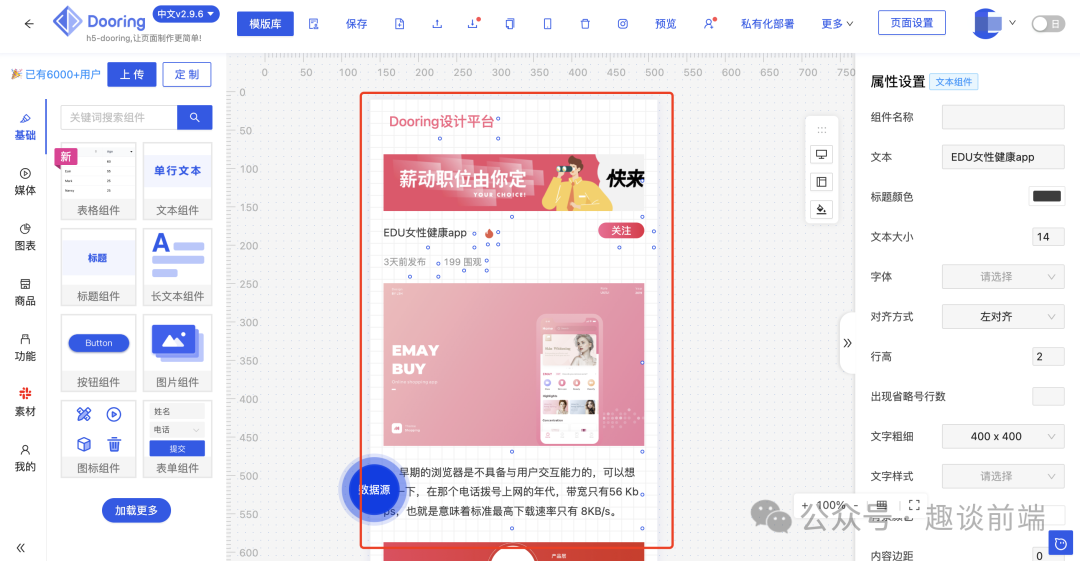Click the 私有化部署 link
Screen dimensions: 1080x561
coord(767,23)
